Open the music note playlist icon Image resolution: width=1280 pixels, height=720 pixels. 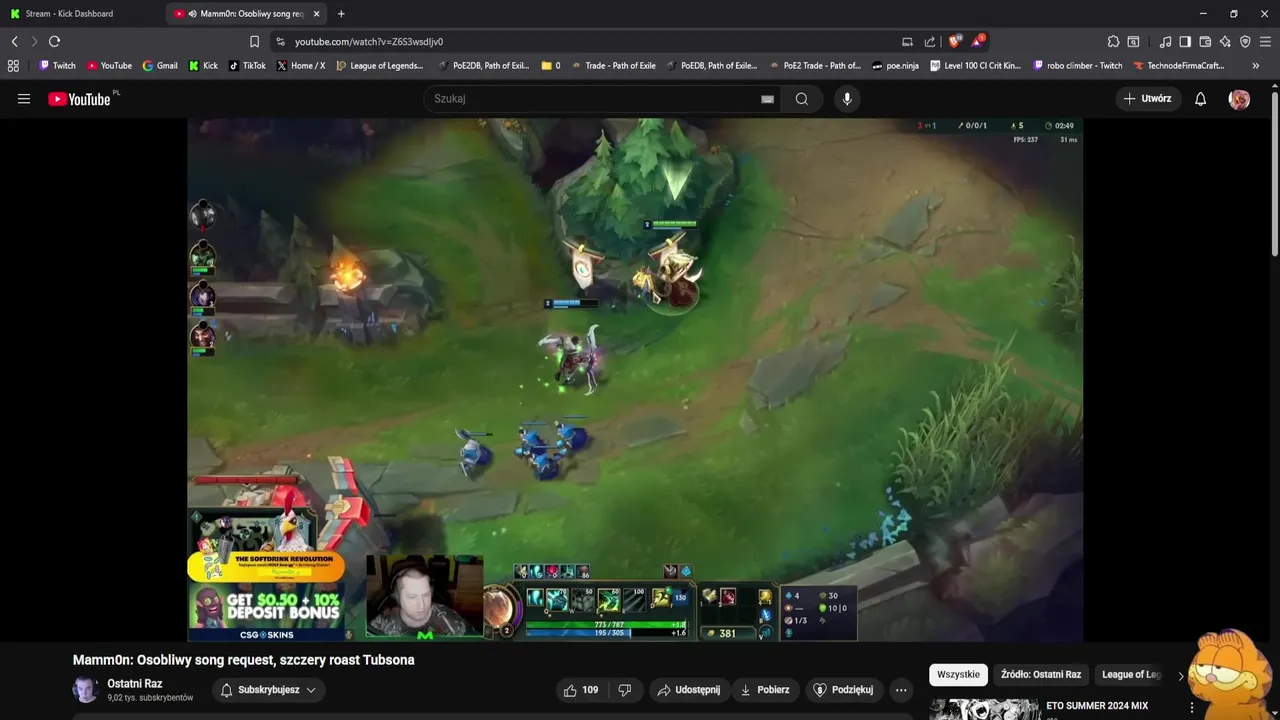pos(1165,41)
